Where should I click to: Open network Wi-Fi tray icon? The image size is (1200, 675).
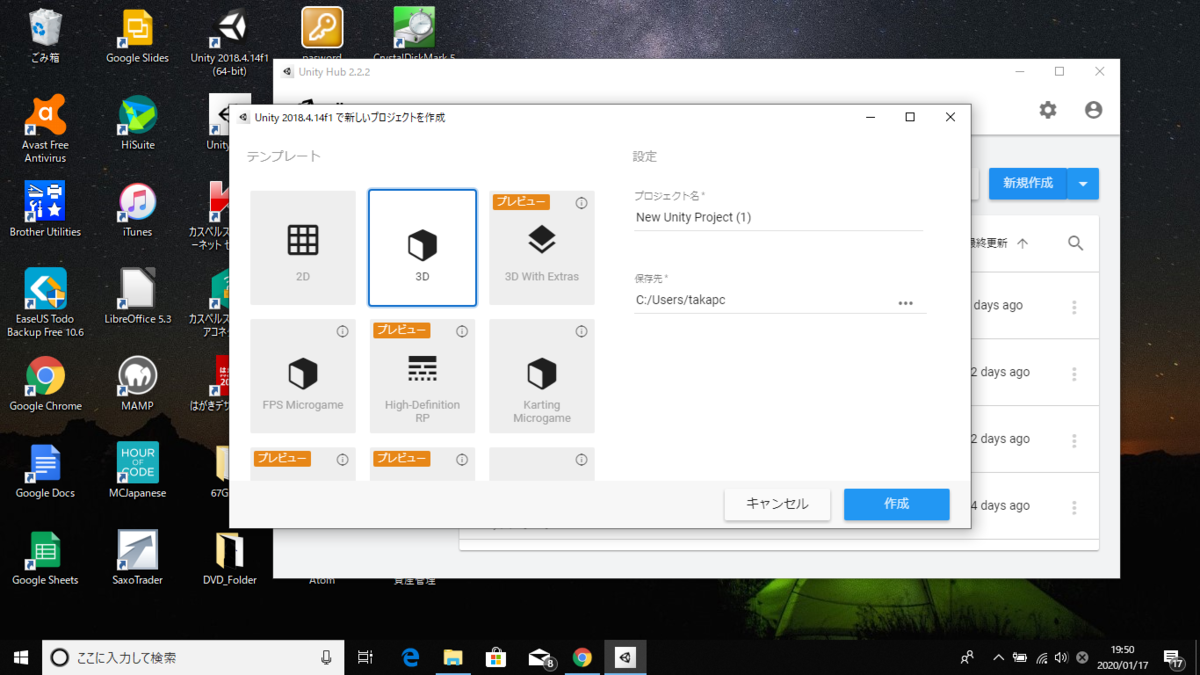tap(1042, 657)
